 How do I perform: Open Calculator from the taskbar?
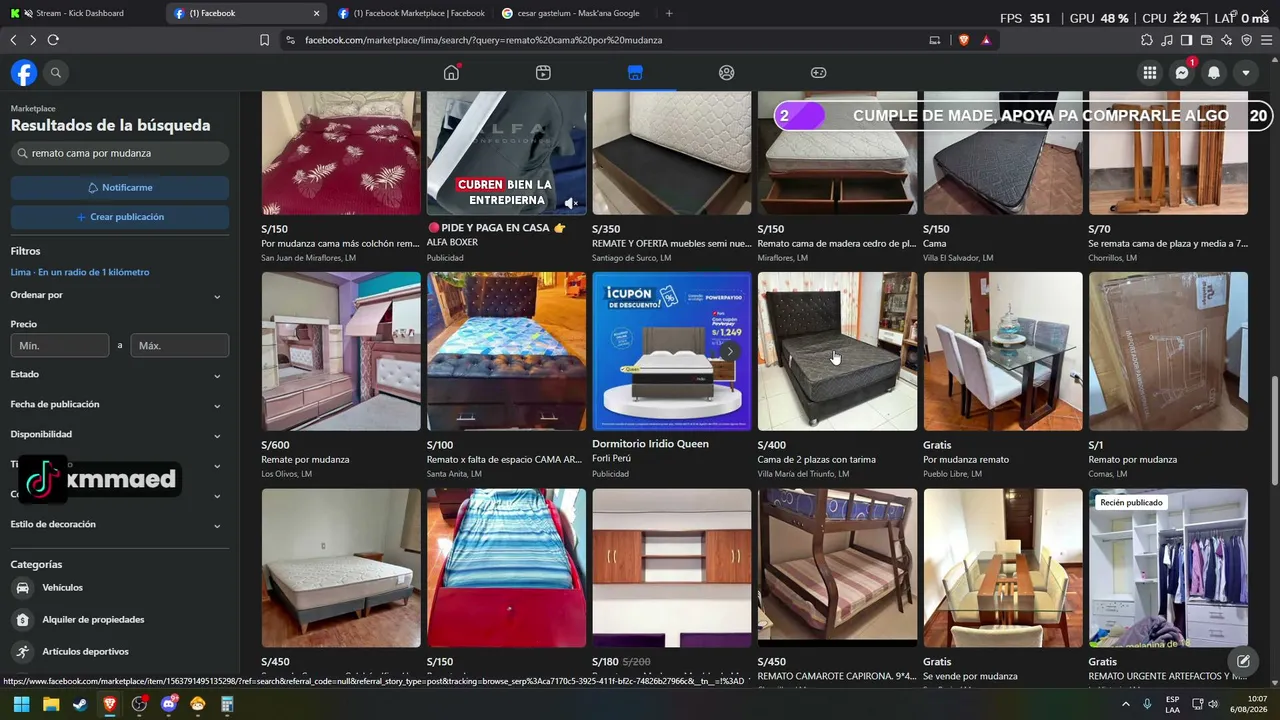tap(227, 704)
